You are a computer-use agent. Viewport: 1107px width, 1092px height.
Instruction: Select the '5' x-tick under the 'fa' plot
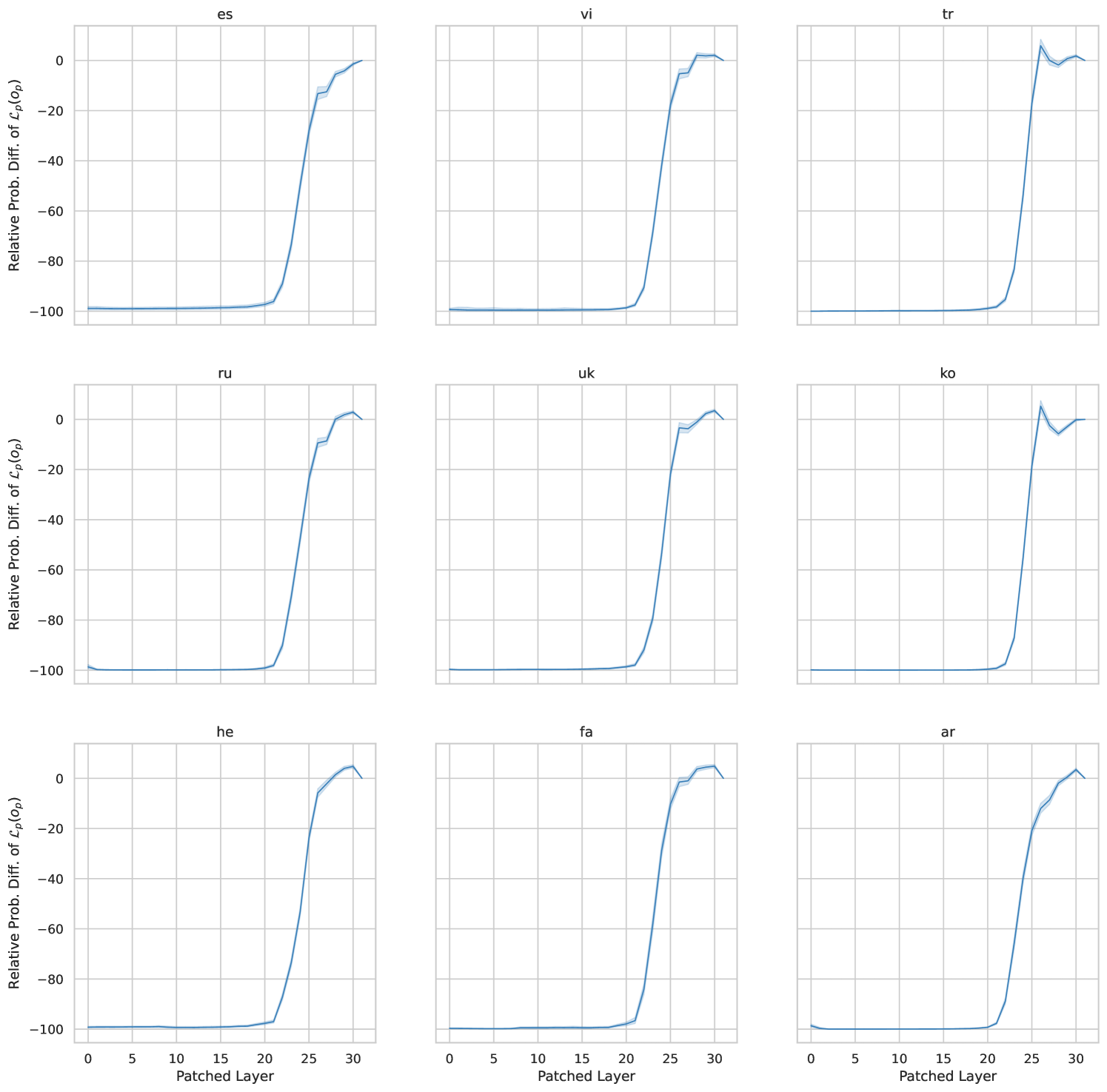[x=493, y=1057]
